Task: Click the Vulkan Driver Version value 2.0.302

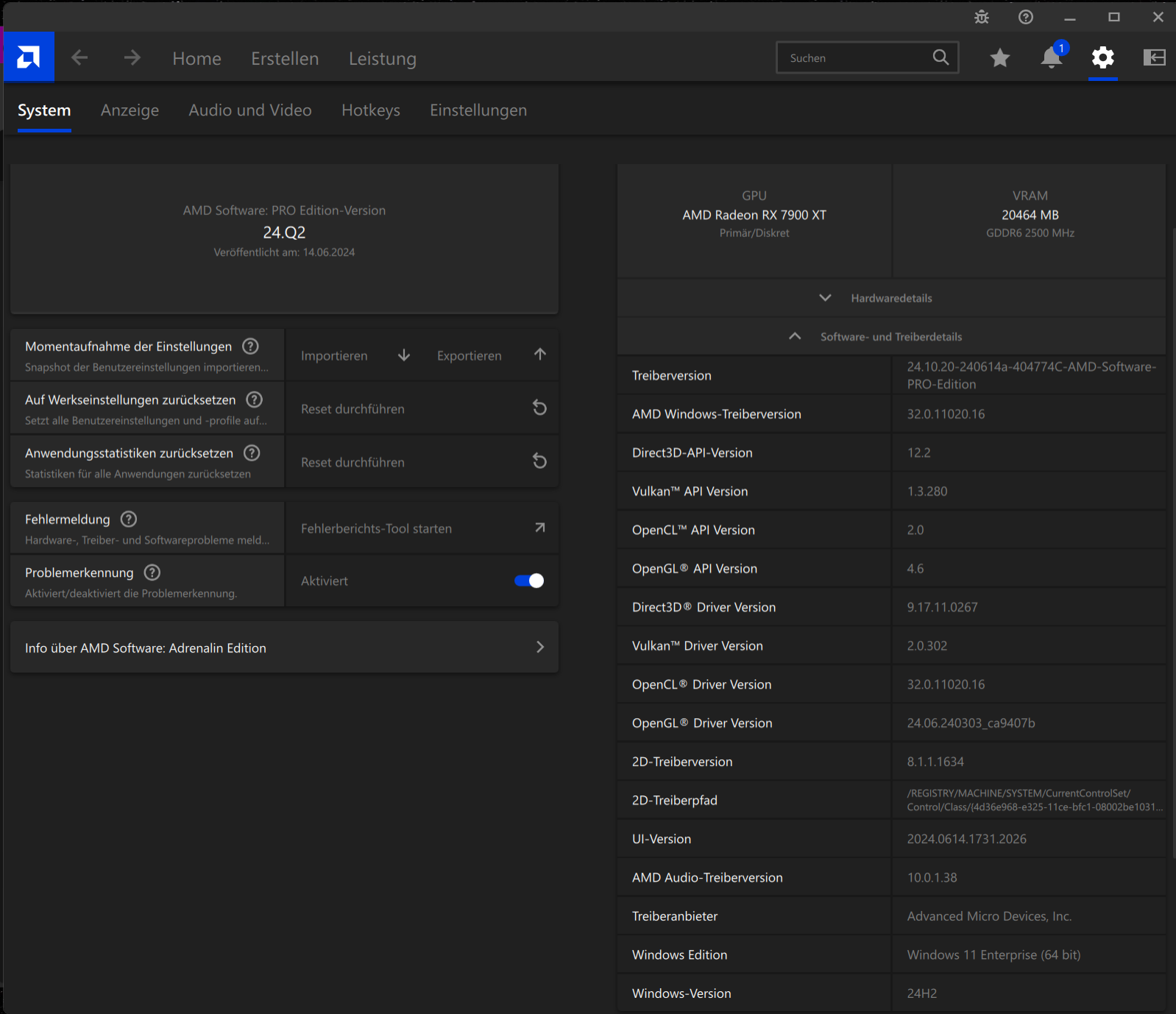Action: click(x=927, y=646)
